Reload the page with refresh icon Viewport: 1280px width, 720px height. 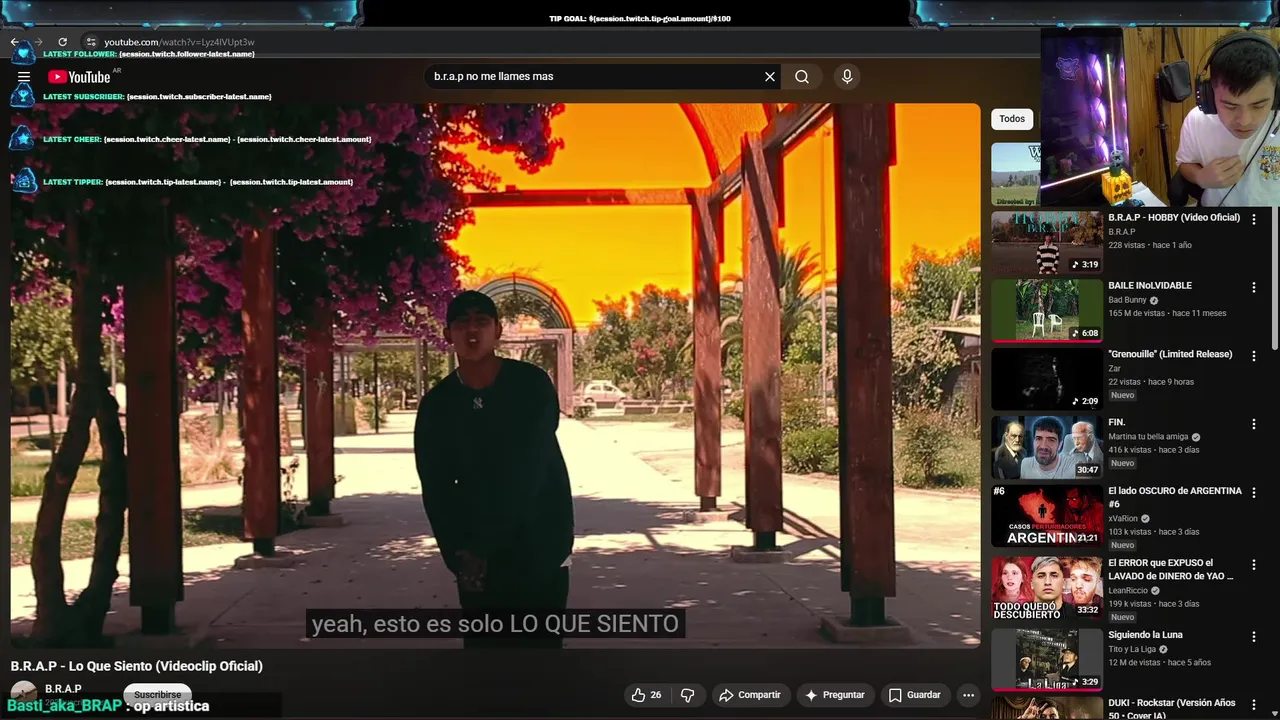pos(62,42)
